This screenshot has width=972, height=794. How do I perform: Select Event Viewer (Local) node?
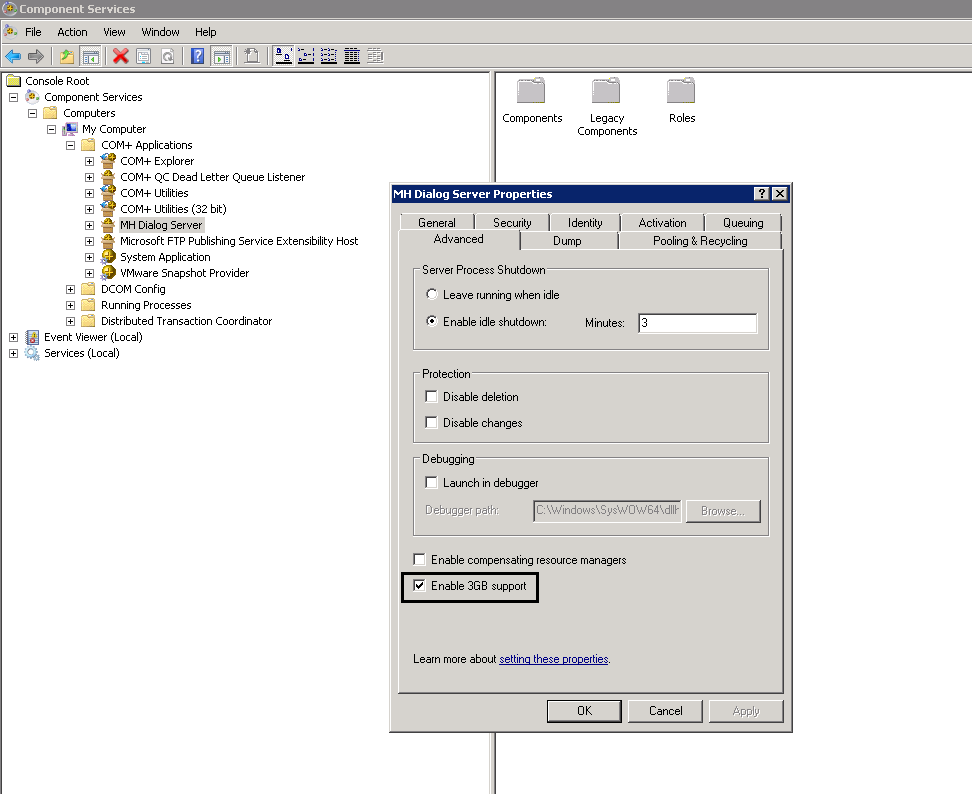pyautogui.click(x=93, y=337)
